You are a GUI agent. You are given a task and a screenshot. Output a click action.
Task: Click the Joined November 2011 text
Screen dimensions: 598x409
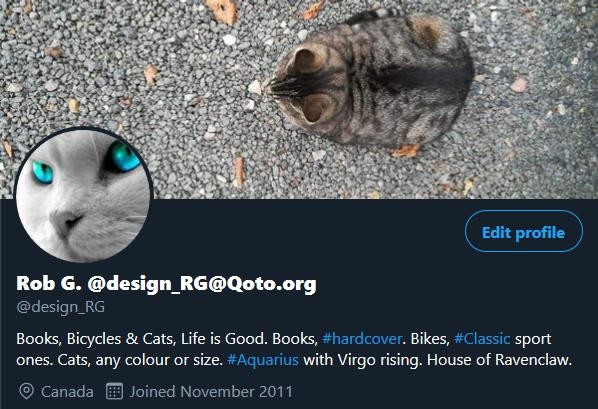(211, 392)
